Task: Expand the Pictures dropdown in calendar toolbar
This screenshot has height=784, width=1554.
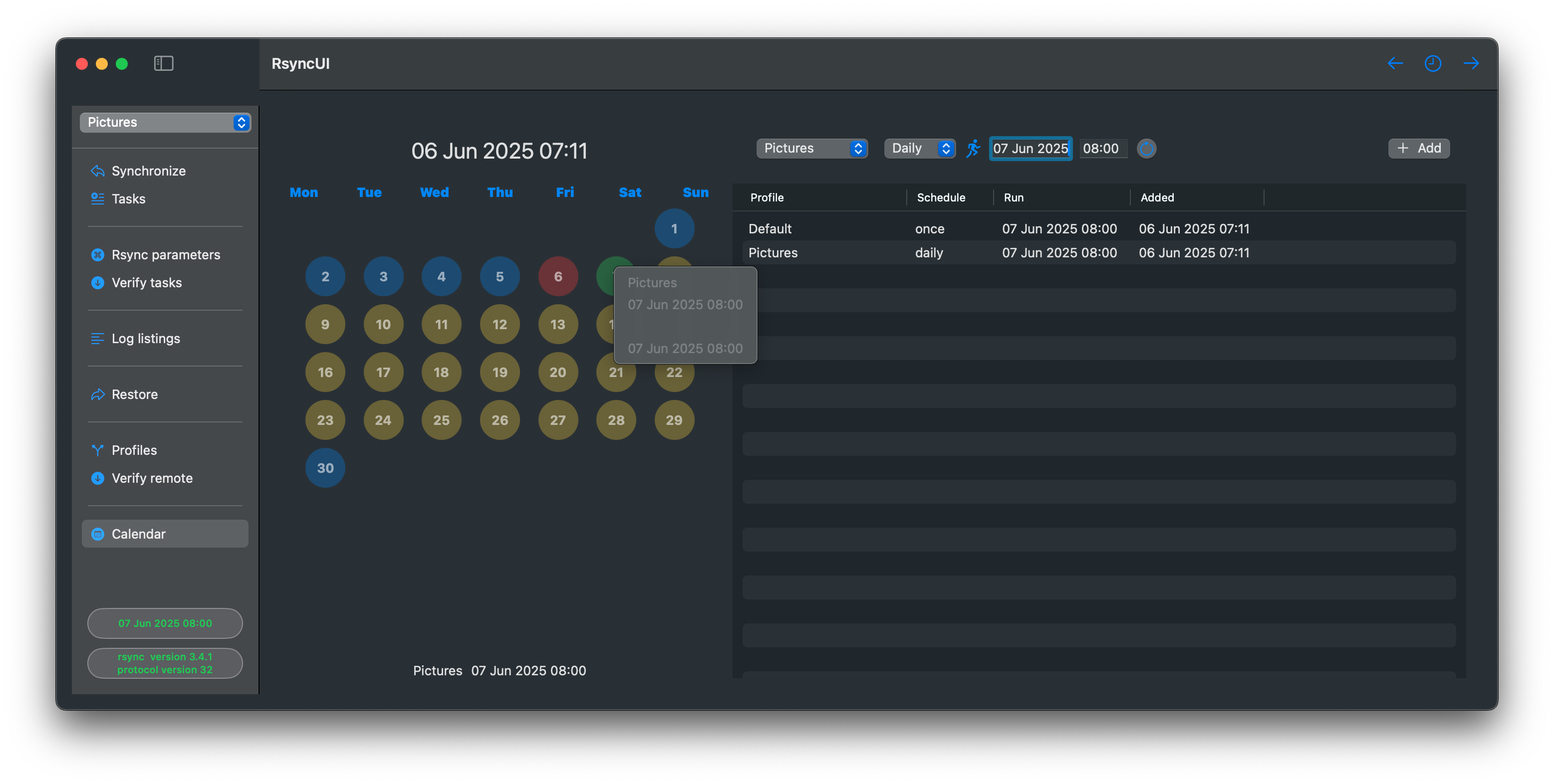Action: pyautogui.click(x=811, y=148)
